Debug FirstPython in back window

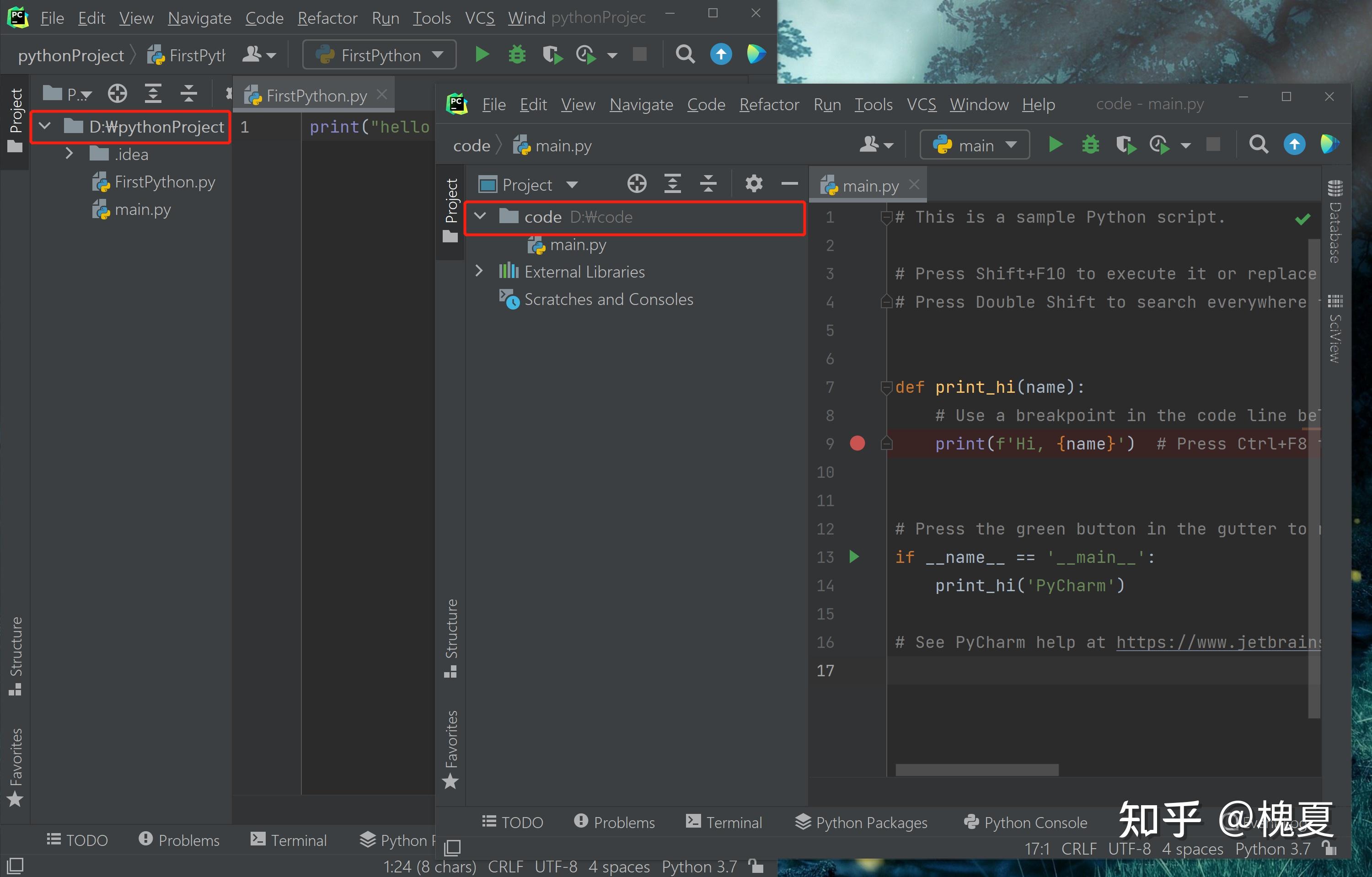click(517, 55)
